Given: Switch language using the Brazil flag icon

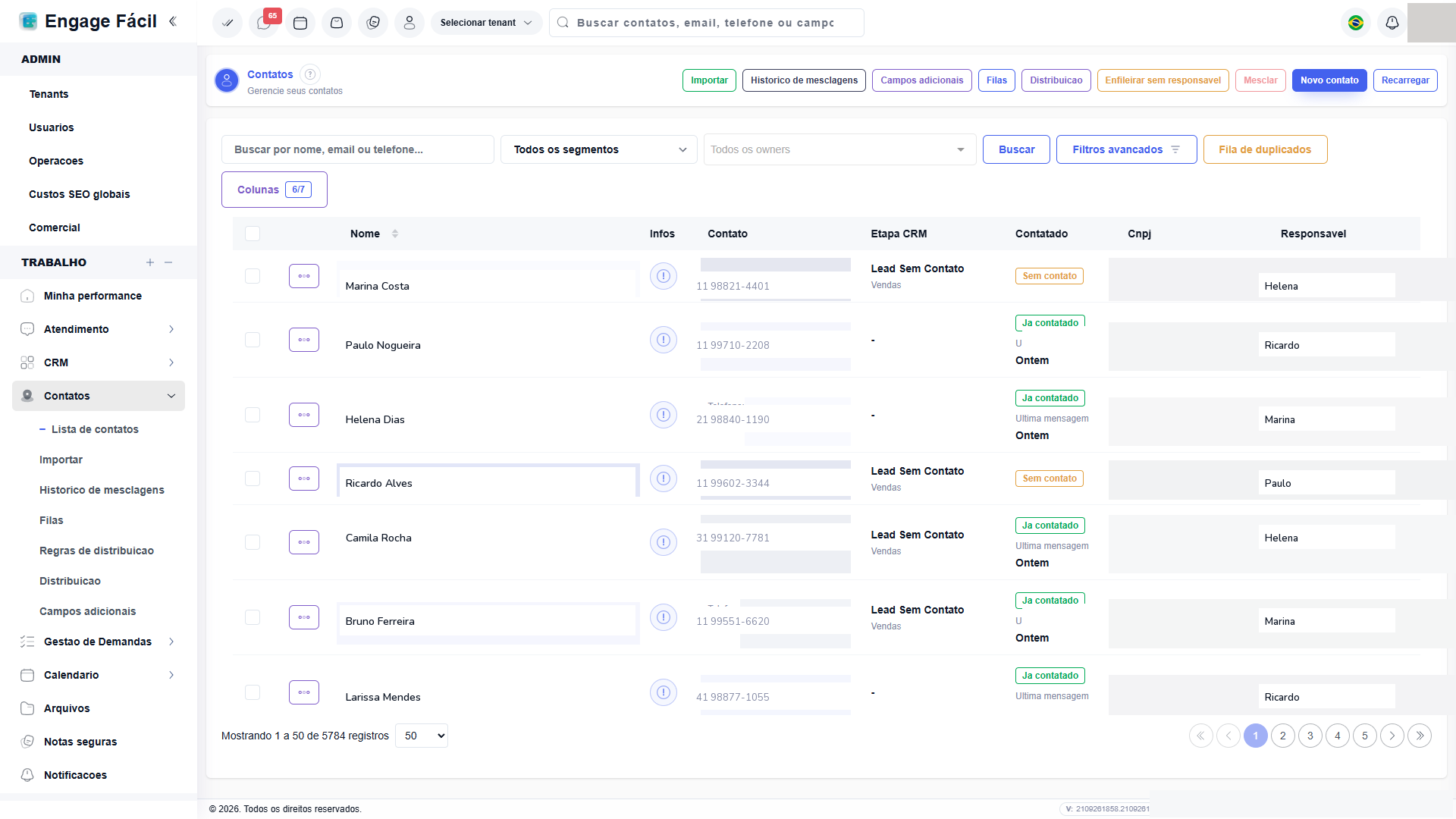Looking at the screenshot, I should click(x=1356, y=23).
